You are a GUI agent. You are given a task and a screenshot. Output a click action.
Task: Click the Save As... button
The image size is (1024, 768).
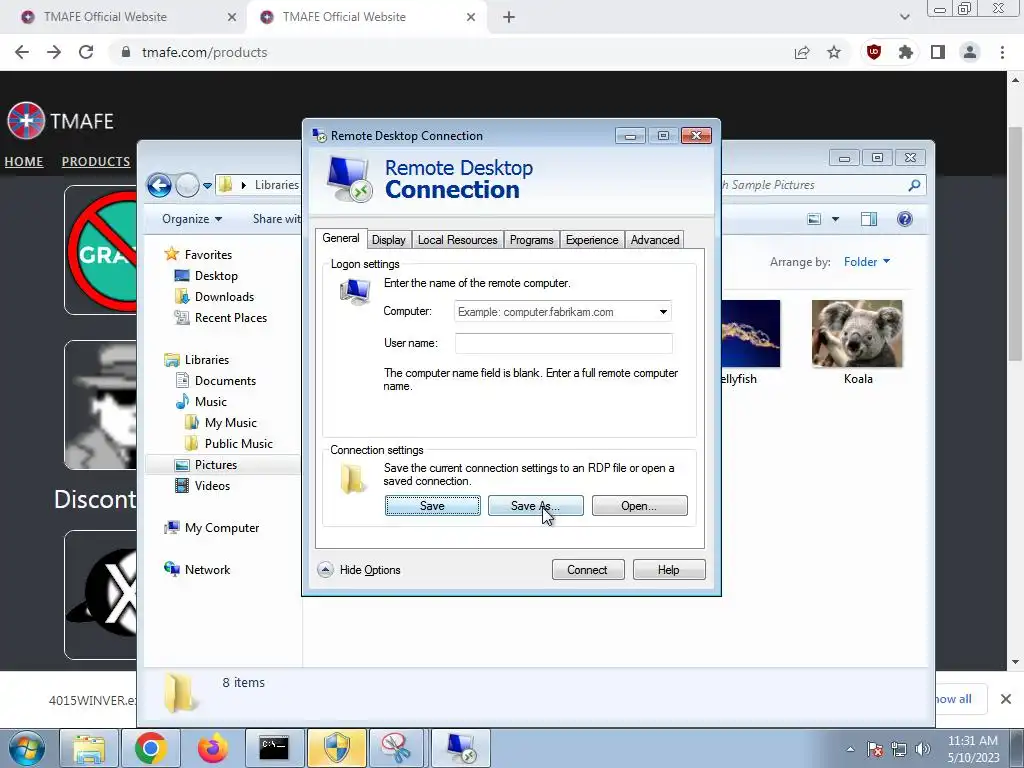(536, 505)
